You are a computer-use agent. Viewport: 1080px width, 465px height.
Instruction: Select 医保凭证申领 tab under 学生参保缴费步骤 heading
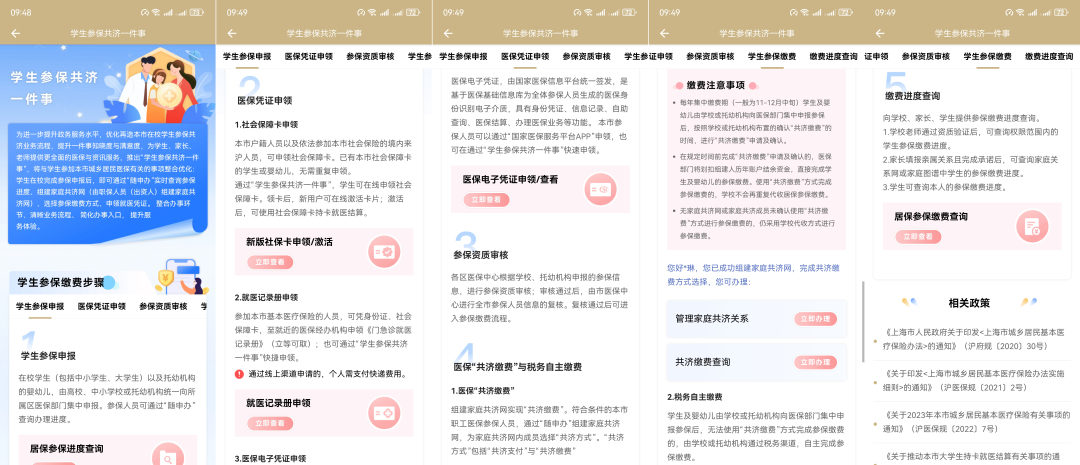(101, 306)
